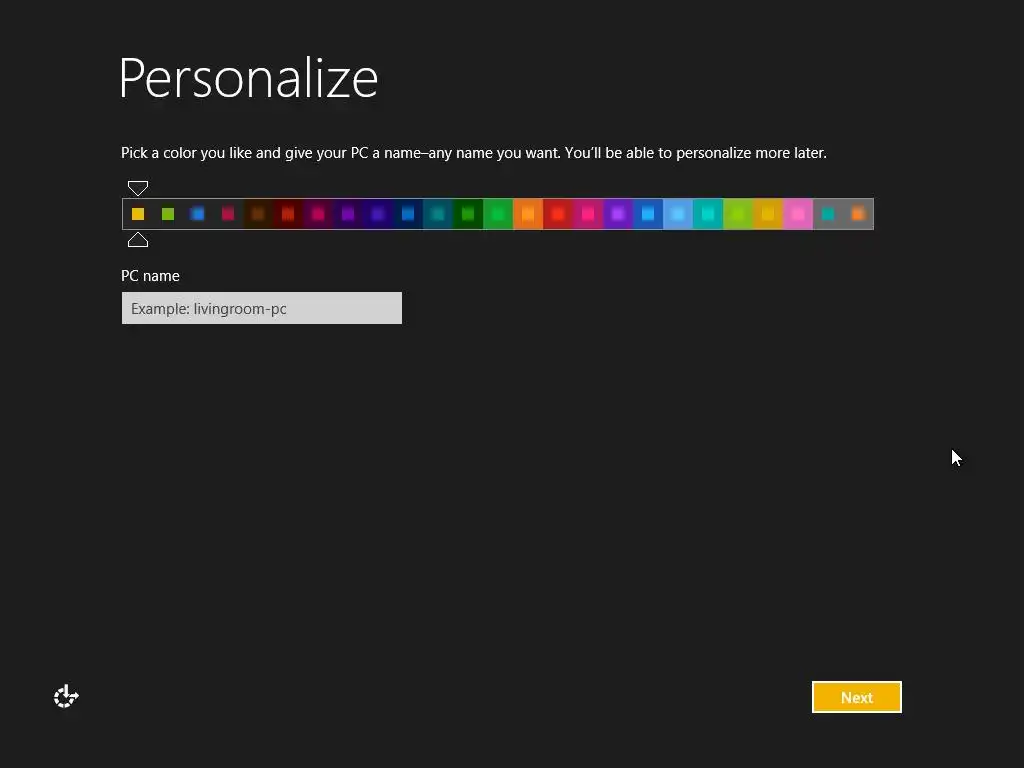Pick the green-on-dark-gray color swatch

(168, 214)
